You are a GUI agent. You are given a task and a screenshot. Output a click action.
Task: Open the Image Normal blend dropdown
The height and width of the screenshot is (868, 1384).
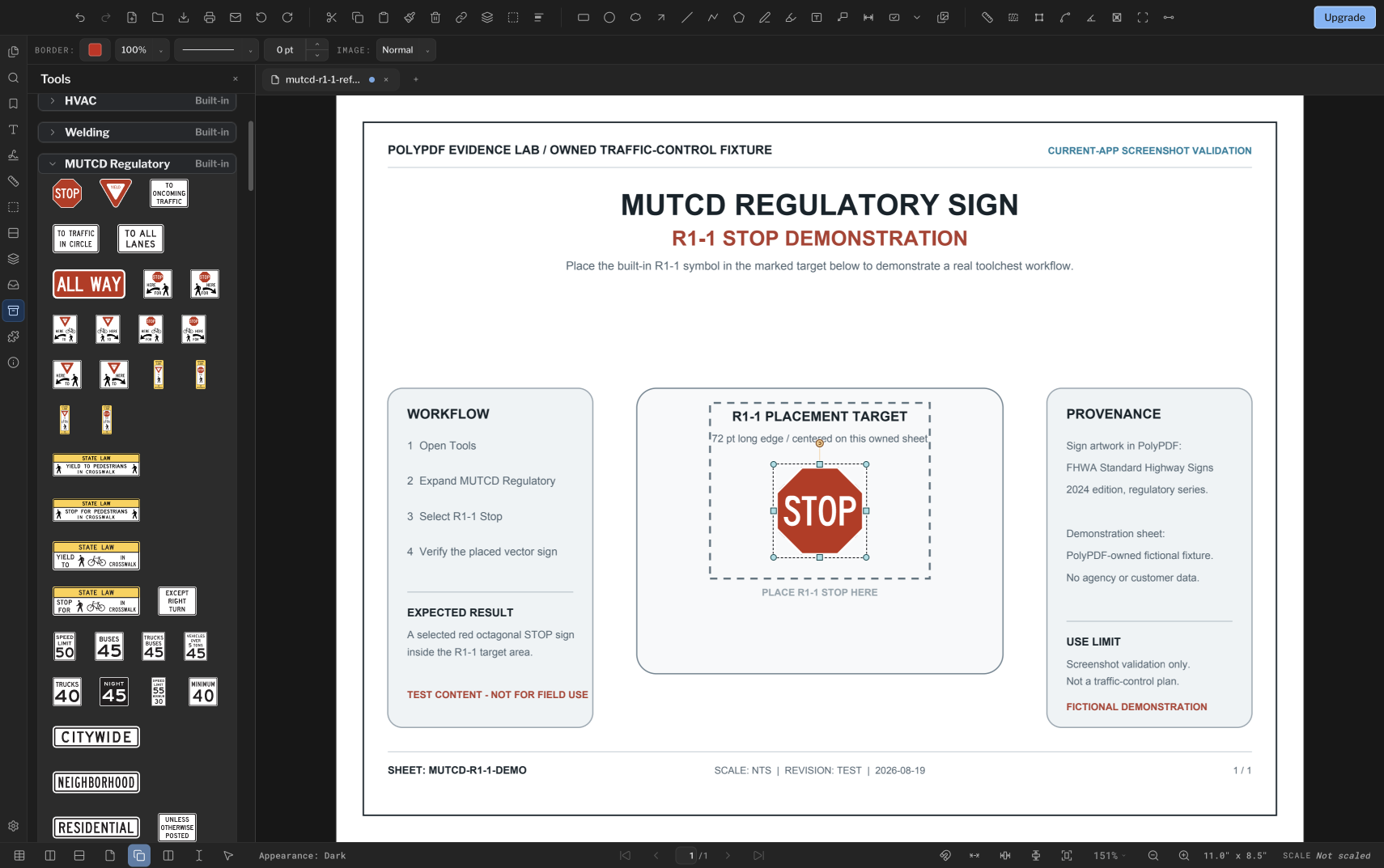pos(405,50)
